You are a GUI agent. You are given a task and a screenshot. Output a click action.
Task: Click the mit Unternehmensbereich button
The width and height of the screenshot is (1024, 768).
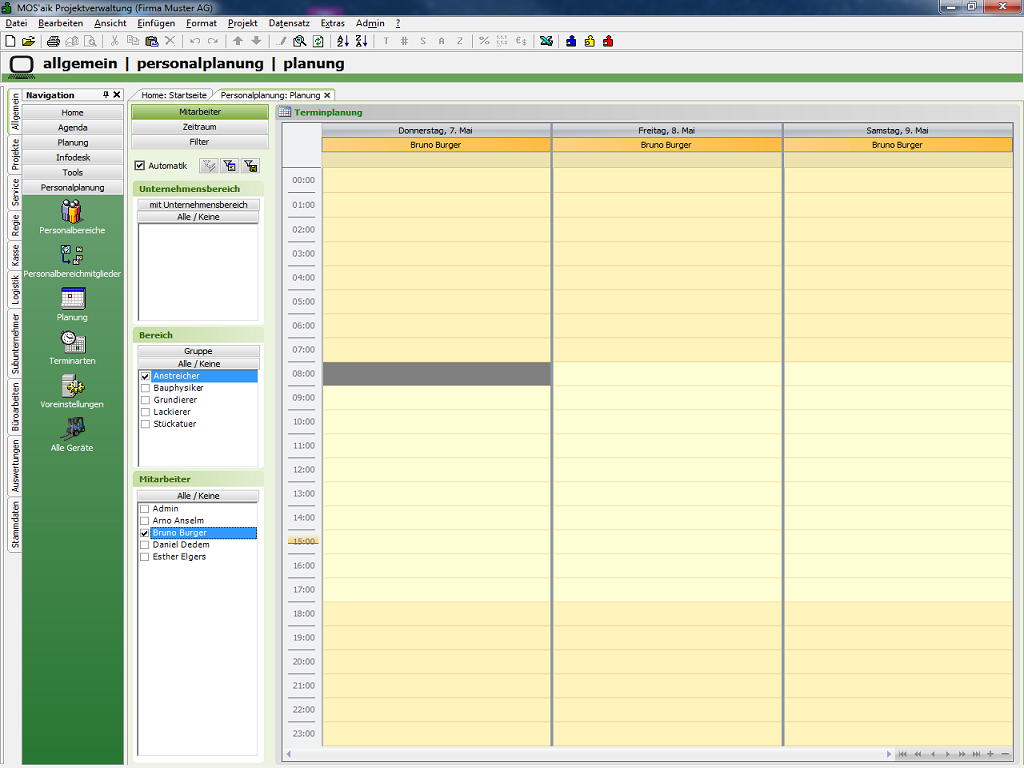click(198, 205)
